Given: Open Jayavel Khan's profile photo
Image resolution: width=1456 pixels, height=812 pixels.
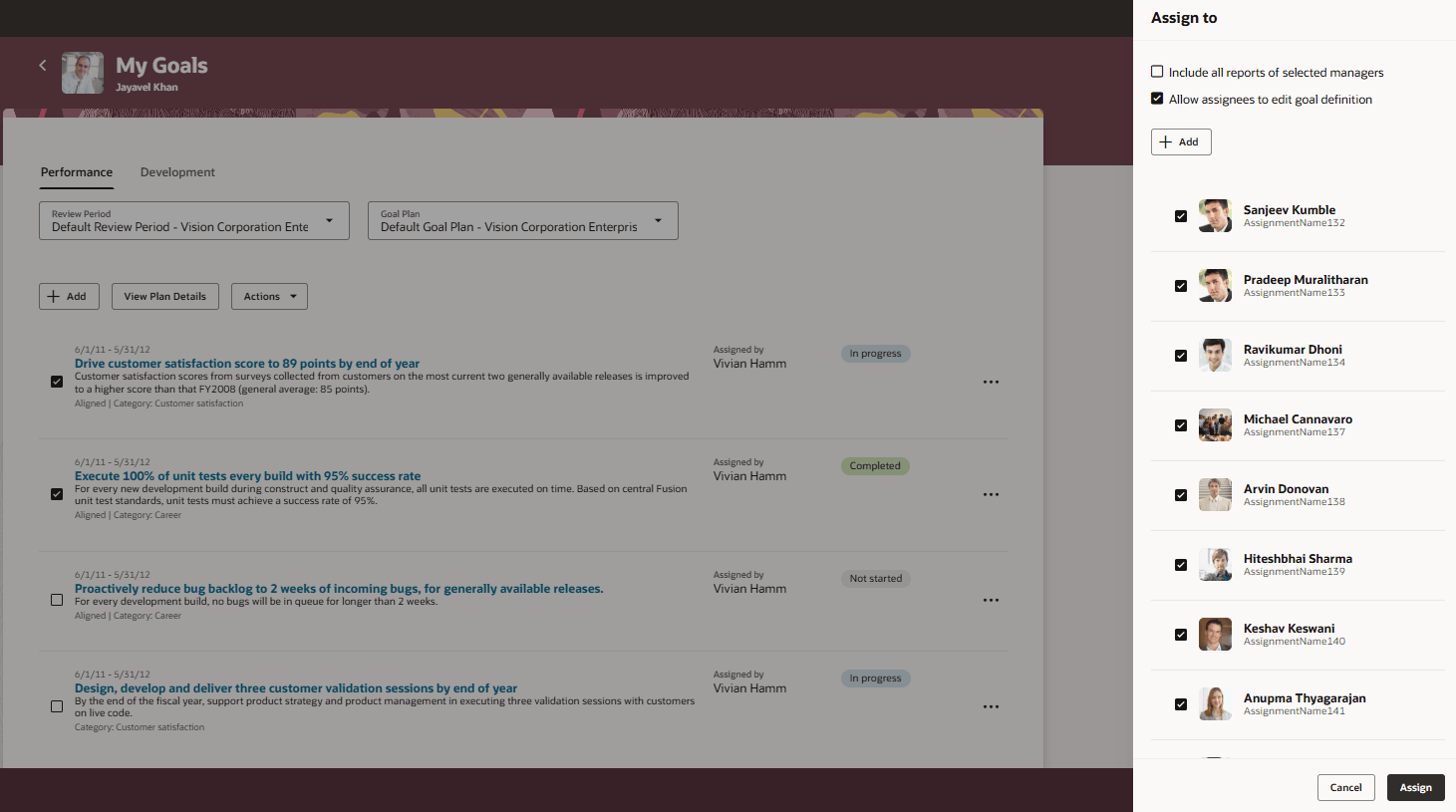Looking at the screenshot, I should [x=83, y=73].
